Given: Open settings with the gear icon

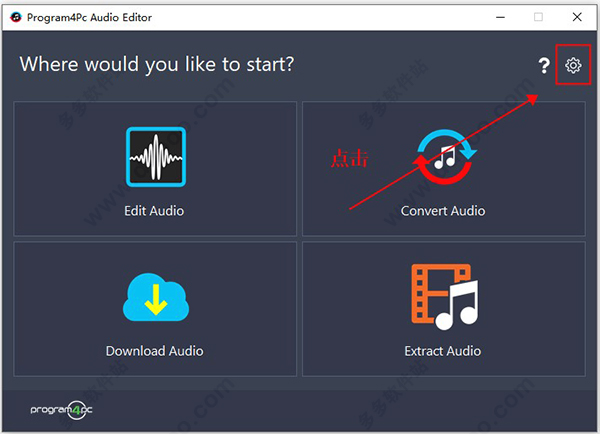Looking at the screenshot, I should tap(573, 65).
